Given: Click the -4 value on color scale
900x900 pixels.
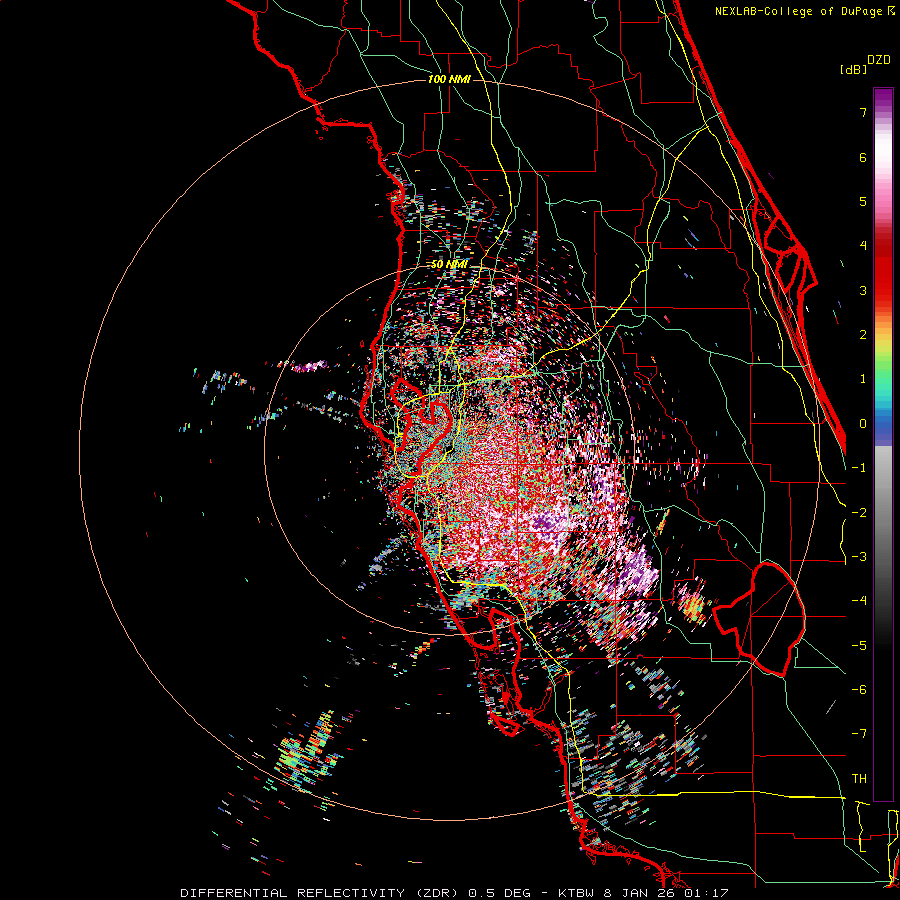Looking at the screenshot, I should (859, 601).
